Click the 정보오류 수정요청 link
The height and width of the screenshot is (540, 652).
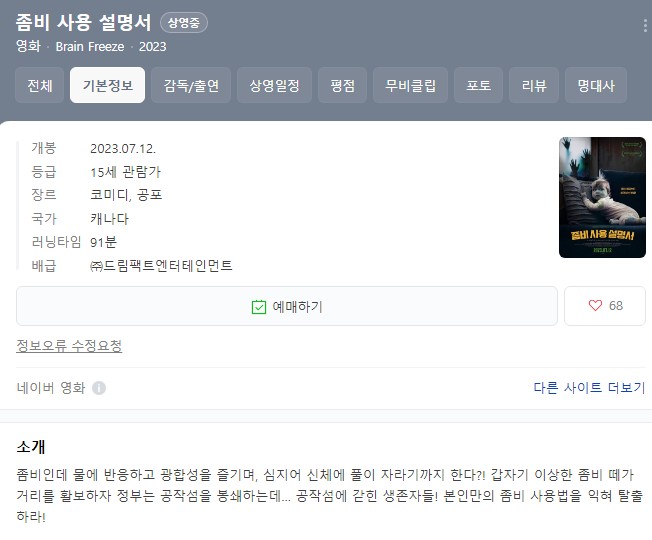[69, 345]
